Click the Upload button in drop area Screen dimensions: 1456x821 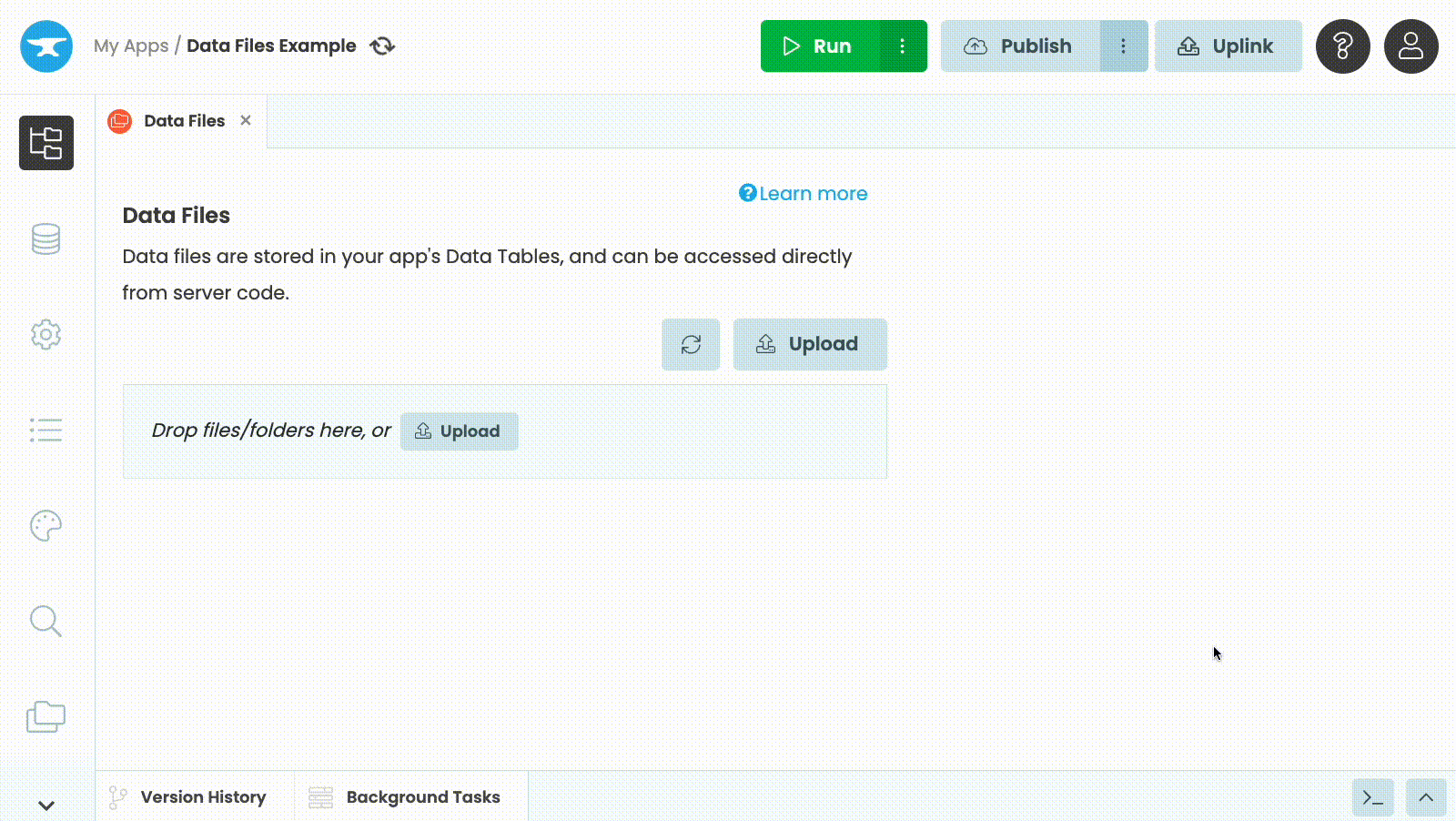(460, 431)
